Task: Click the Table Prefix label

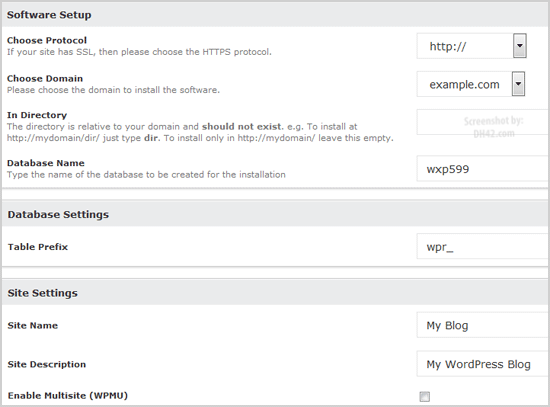Action: point(38,247)
